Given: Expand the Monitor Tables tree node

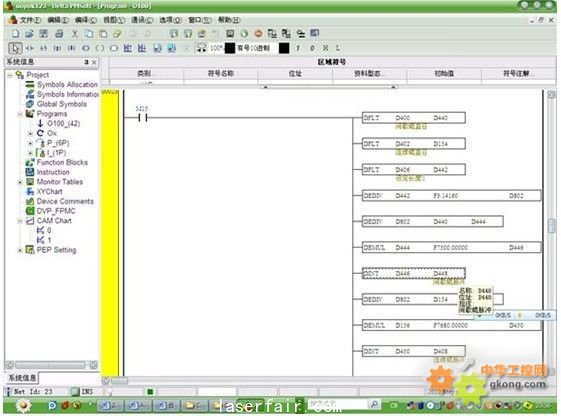Looking at the screenshot, I should pos(20,182).
